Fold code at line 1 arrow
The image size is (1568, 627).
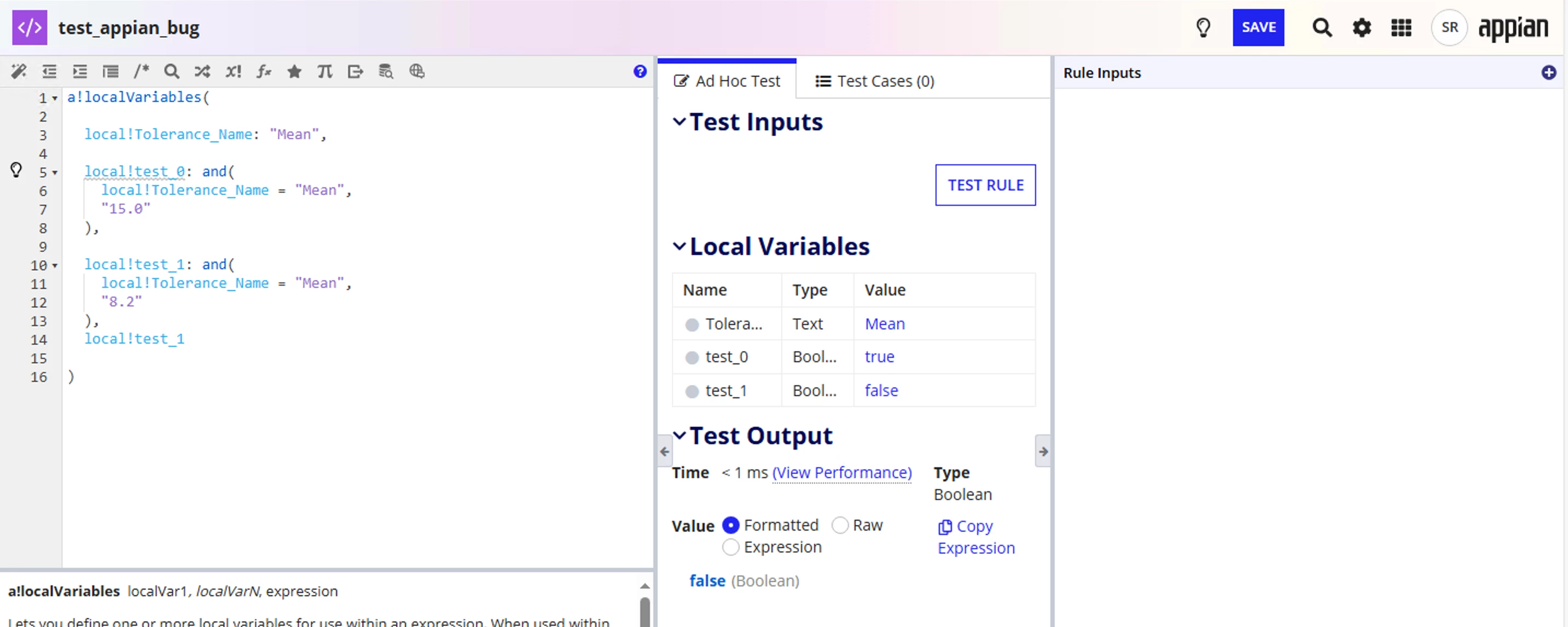[55, 98]
